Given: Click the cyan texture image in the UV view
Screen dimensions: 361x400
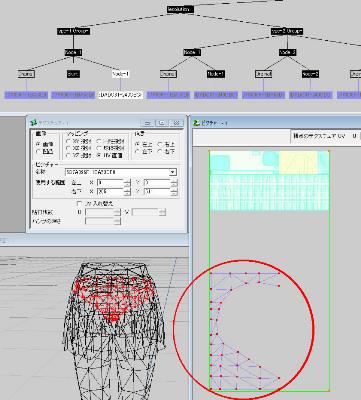Looking at the screenshot, I should click(x=269, y=181).
